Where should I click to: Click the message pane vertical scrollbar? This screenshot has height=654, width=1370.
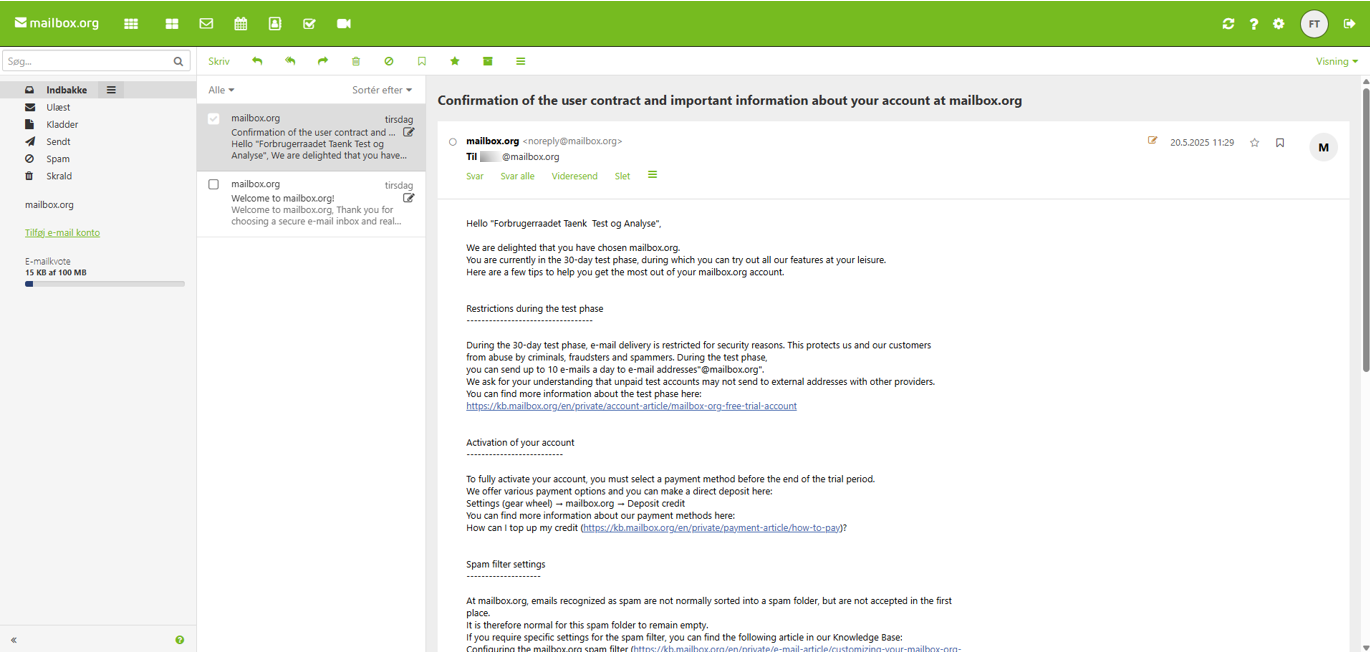tap(1365, 230)
